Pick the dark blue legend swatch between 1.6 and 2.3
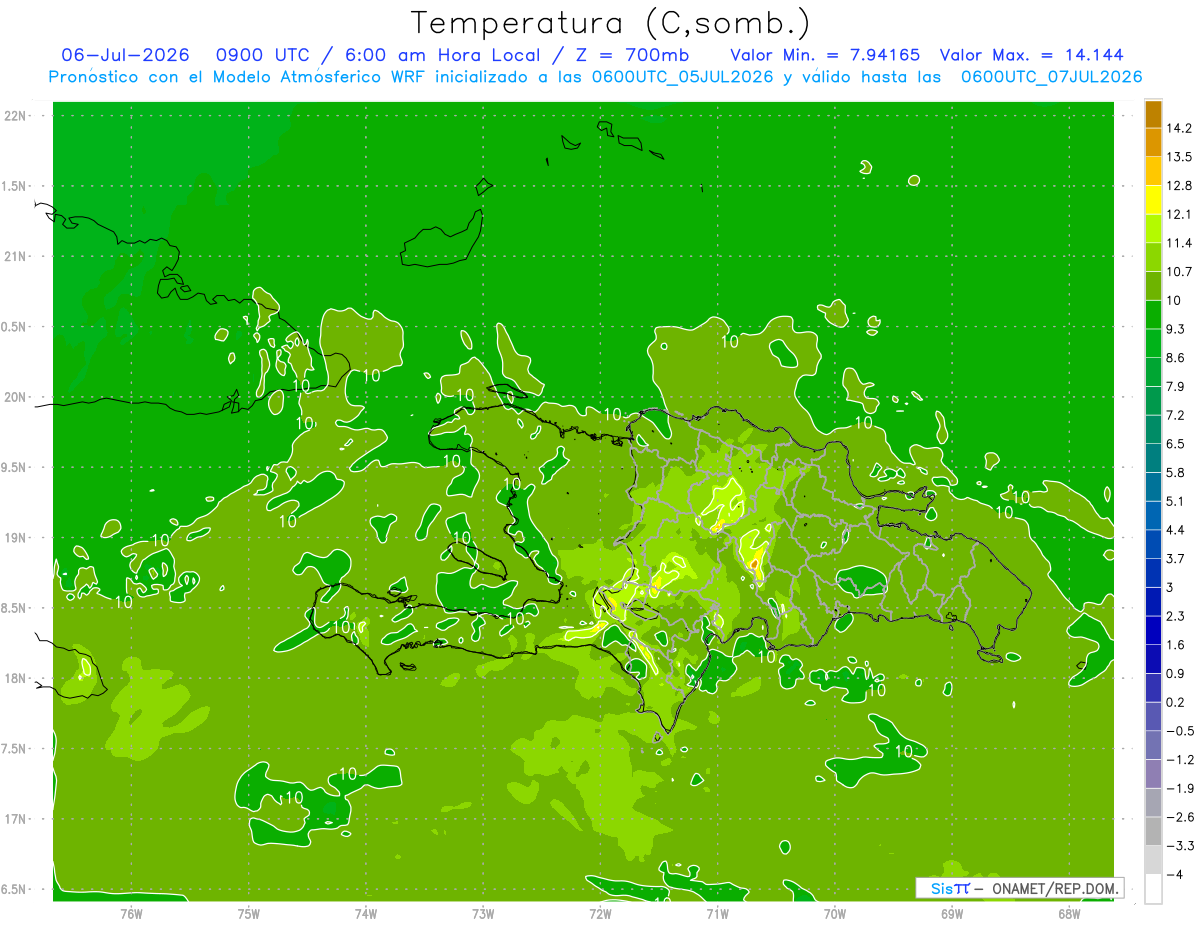Viewport: 1200px width, 927px height. point(1153,630)
